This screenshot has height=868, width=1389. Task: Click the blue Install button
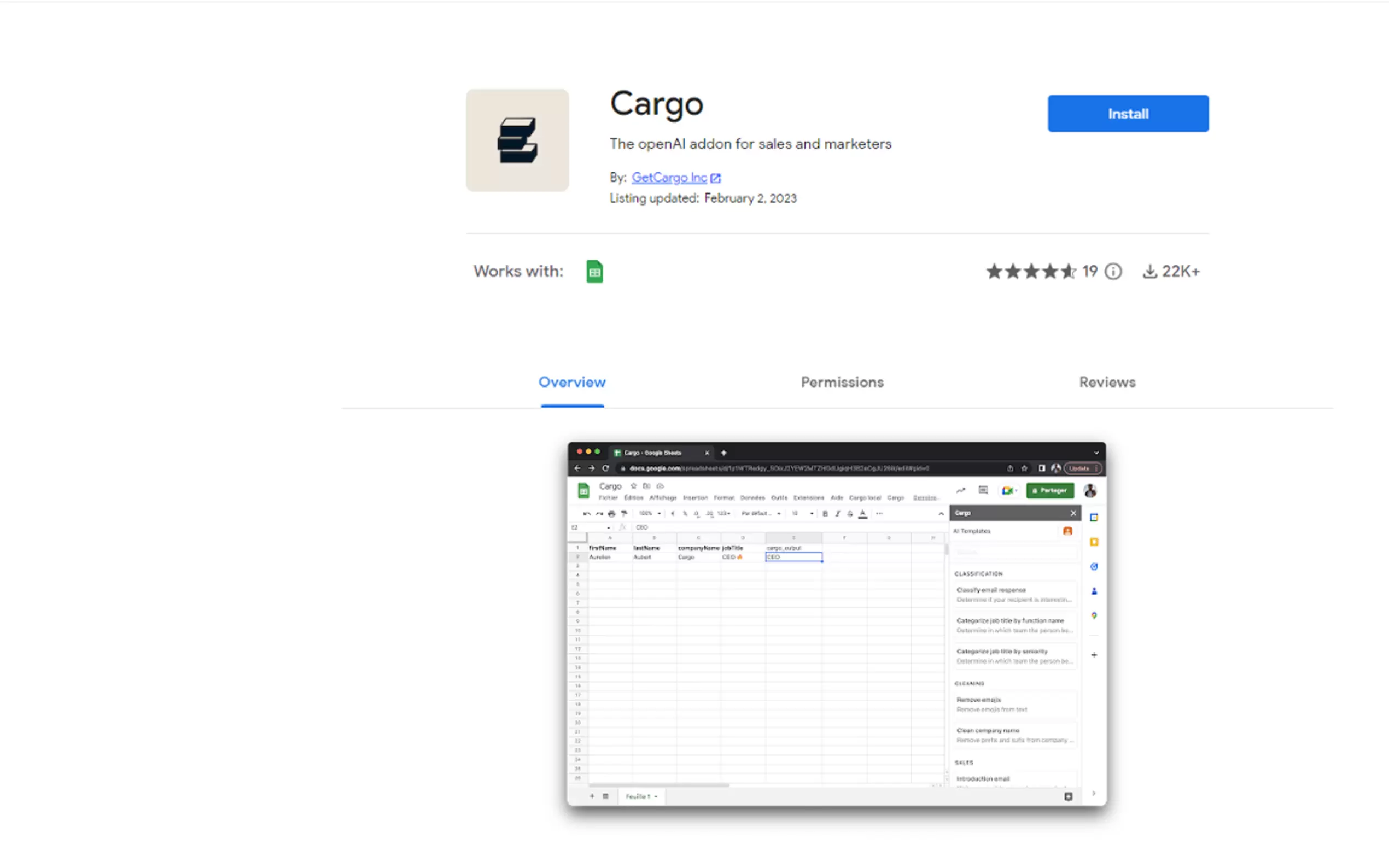coord(1128,114)
